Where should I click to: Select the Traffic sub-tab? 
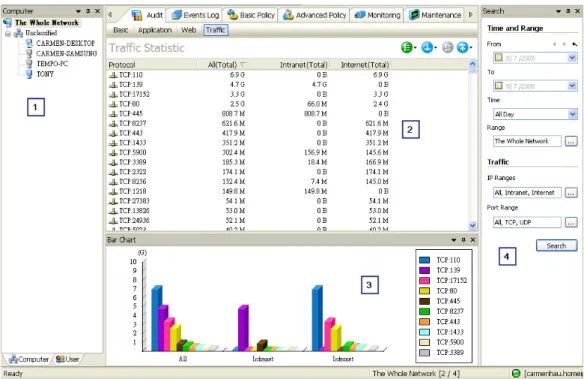coord(216,30)
